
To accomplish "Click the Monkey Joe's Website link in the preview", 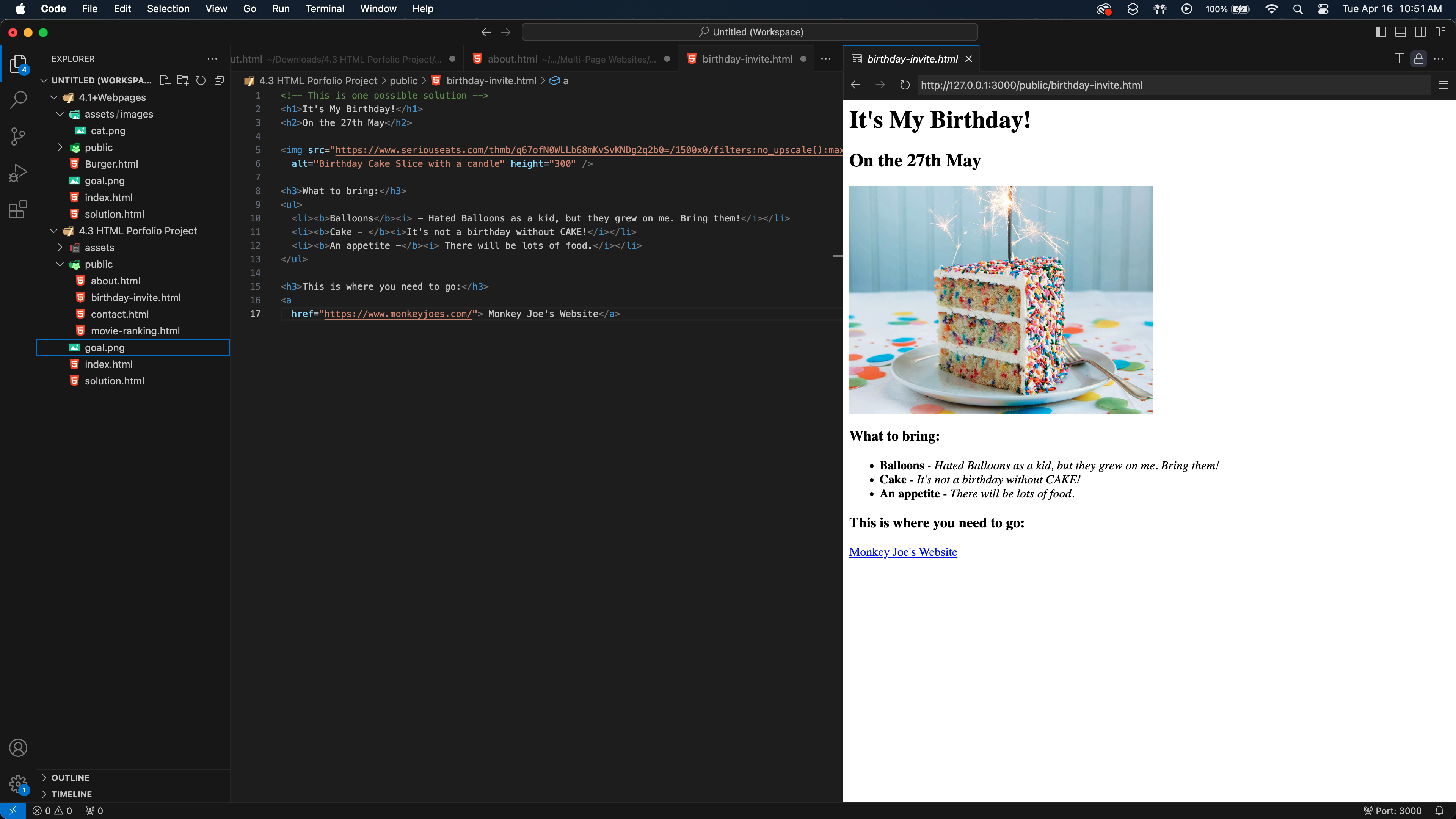I will pos(903,552).
